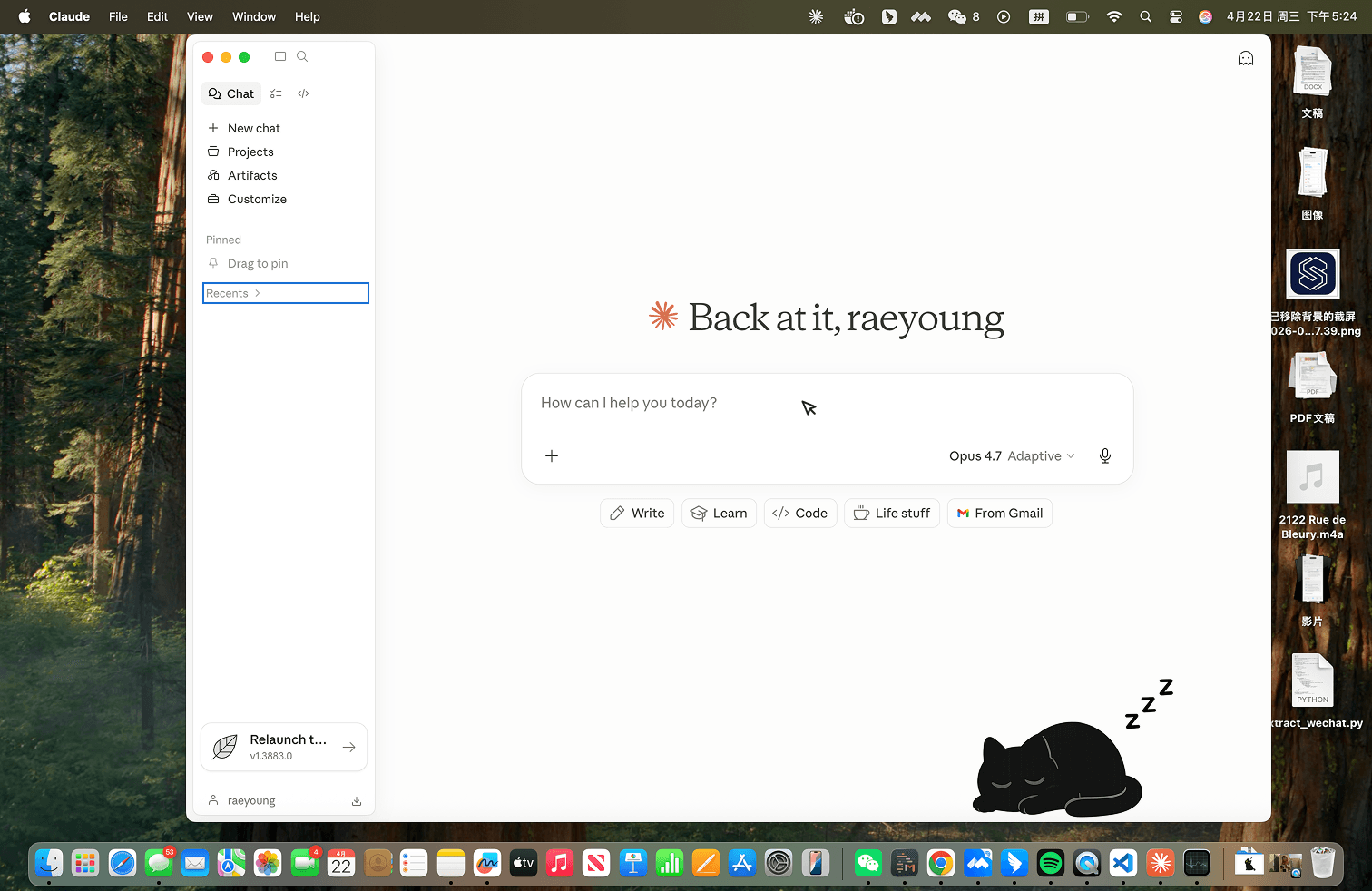The width and height of the screenshot is (1372, 891).
Task: Open the Wi-Fi menu bar icon
Action: click(x=1114, y=16)
